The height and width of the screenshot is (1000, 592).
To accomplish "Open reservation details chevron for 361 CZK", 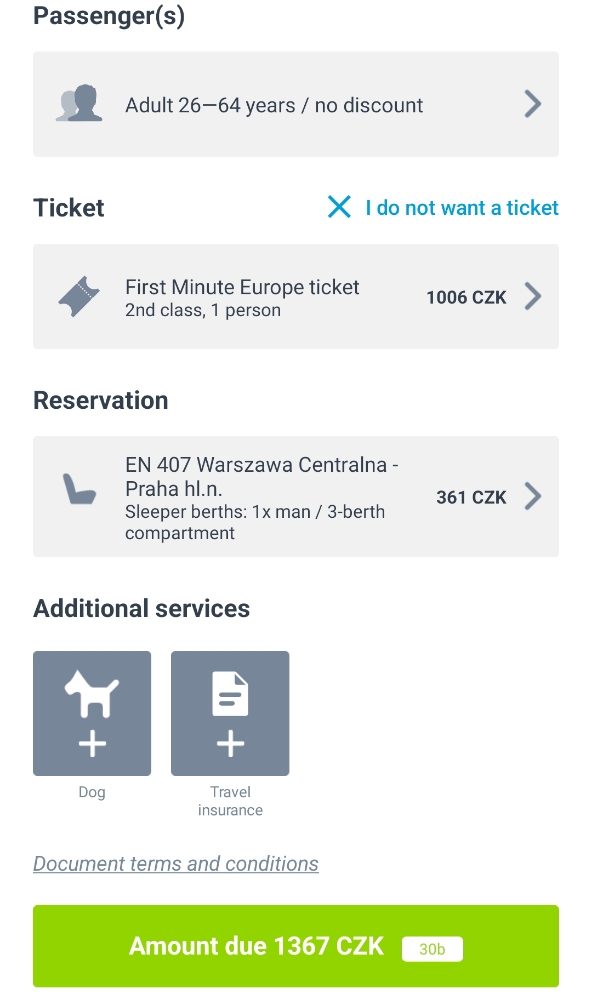I will (x=533, y=496).
